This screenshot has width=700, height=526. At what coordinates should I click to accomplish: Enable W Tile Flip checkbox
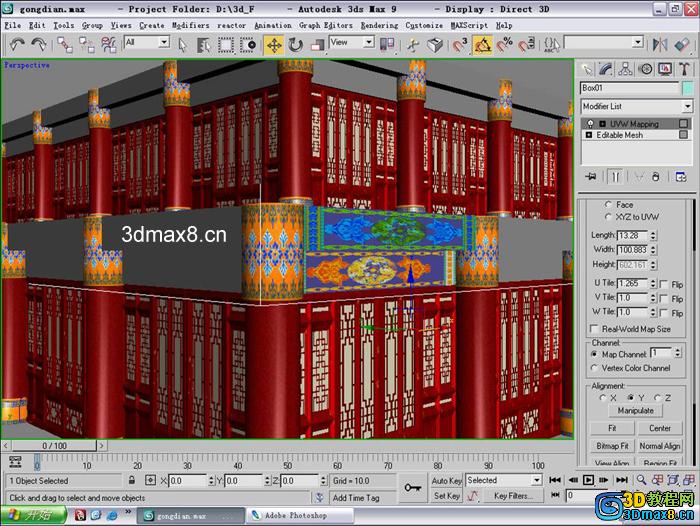click(x=664, y=313)
